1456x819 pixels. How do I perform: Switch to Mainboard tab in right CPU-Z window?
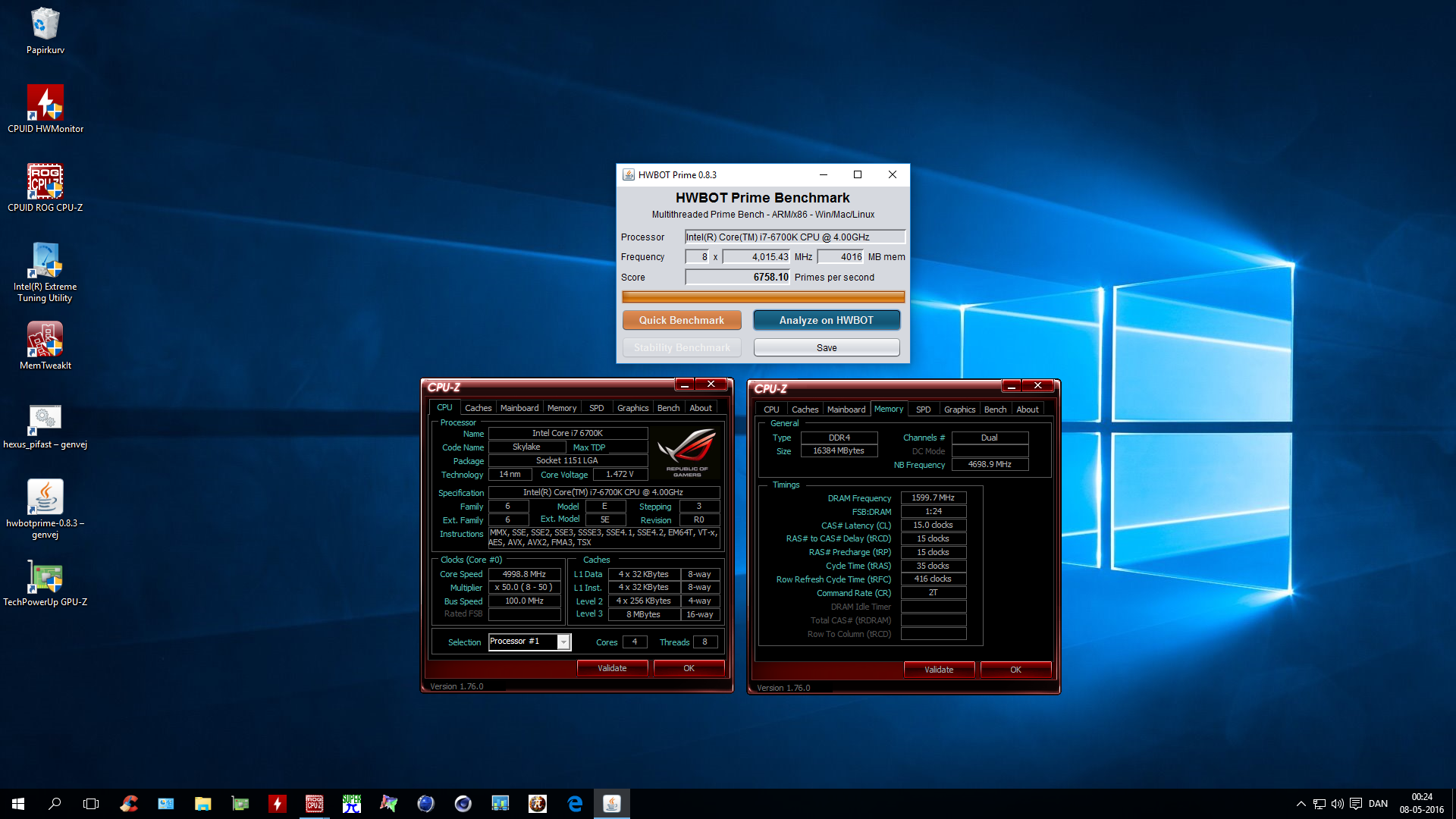click(846, 409)
